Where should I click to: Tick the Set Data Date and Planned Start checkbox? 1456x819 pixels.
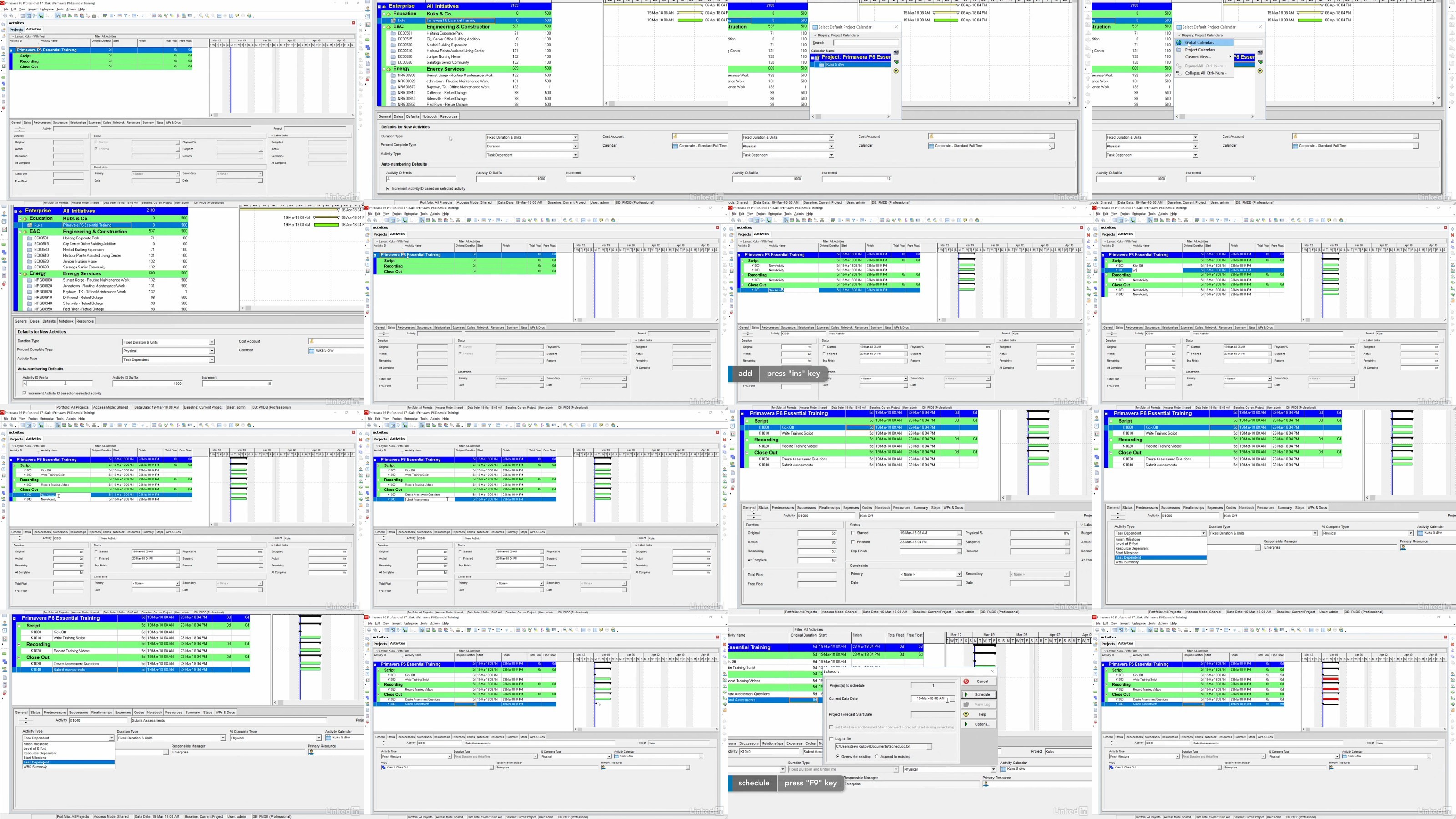(831, 727)
